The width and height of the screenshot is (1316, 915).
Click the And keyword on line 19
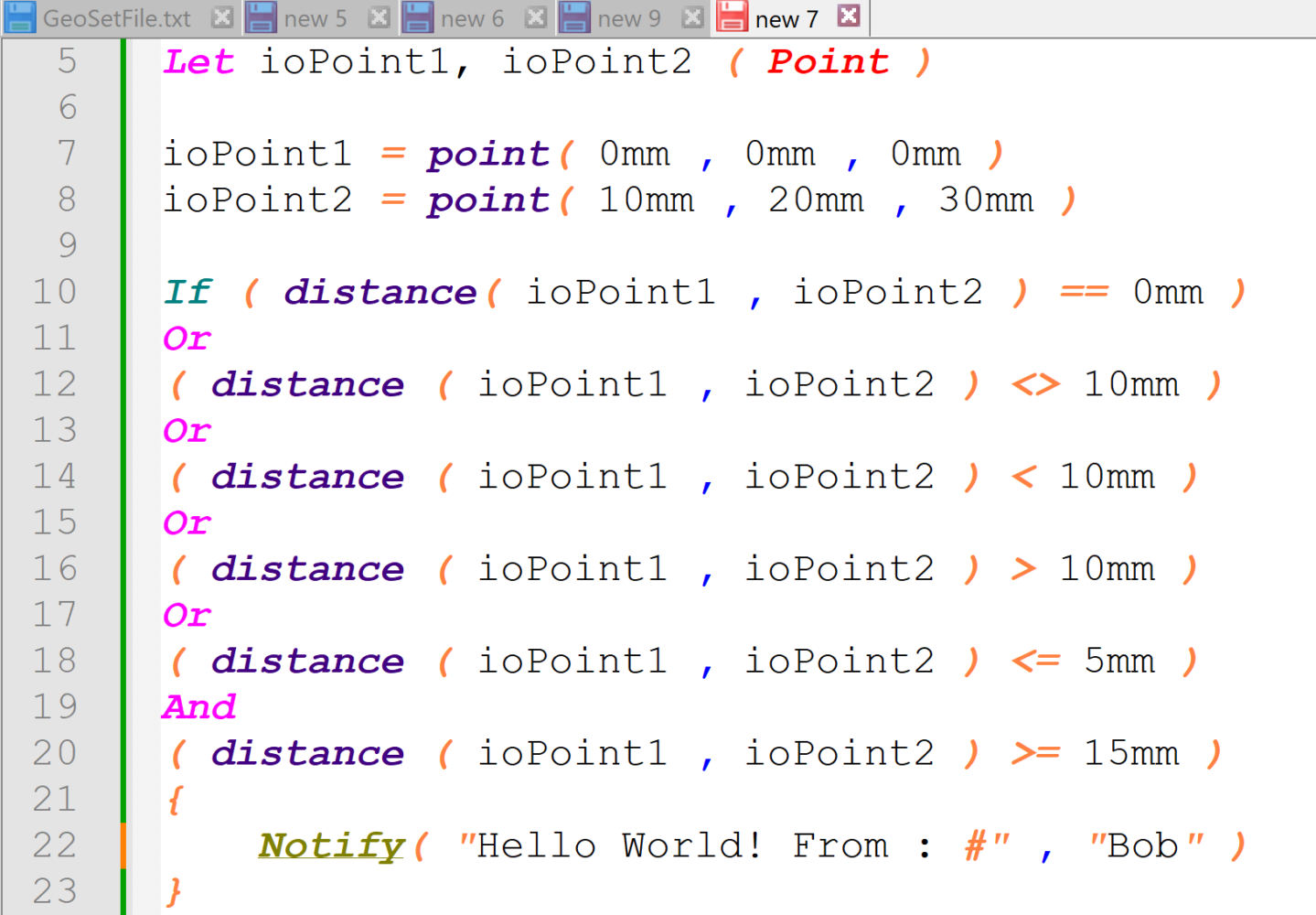(199, 707)
